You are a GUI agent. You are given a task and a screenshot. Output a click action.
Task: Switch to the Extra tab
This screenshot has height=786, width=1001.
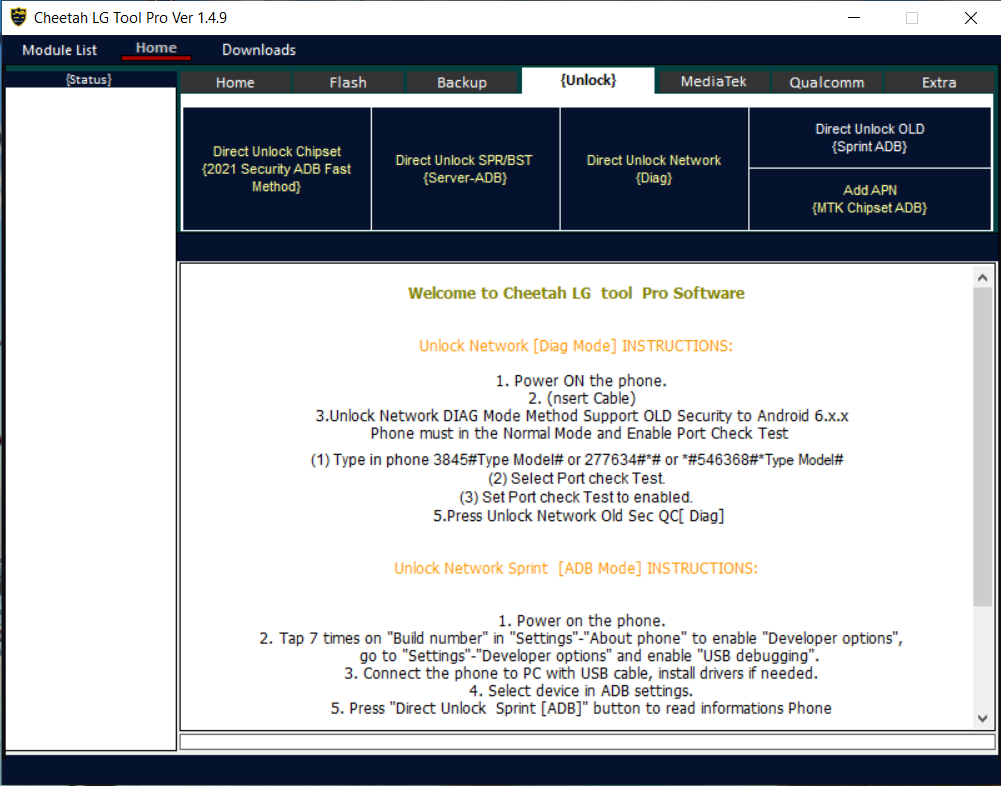938,81
